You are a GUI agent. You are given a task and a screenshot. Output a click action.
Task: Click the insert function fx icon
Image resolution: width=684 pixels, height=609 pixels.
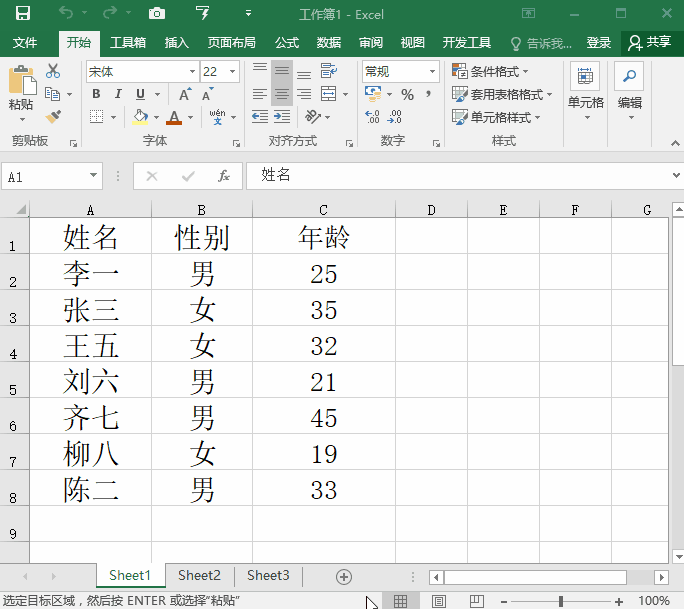[224, 176]
